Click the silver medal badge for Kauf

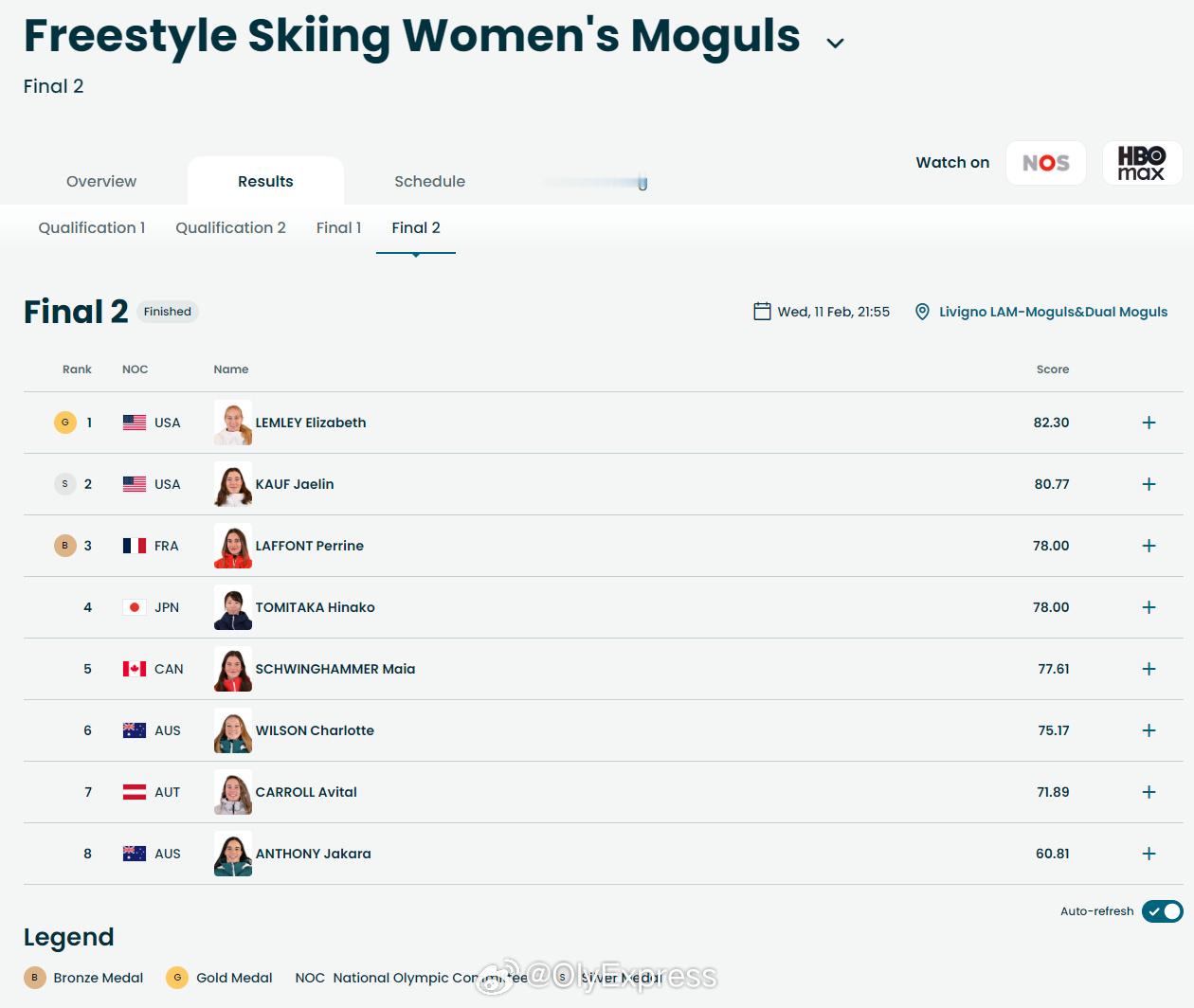click(x=65, y=484)
